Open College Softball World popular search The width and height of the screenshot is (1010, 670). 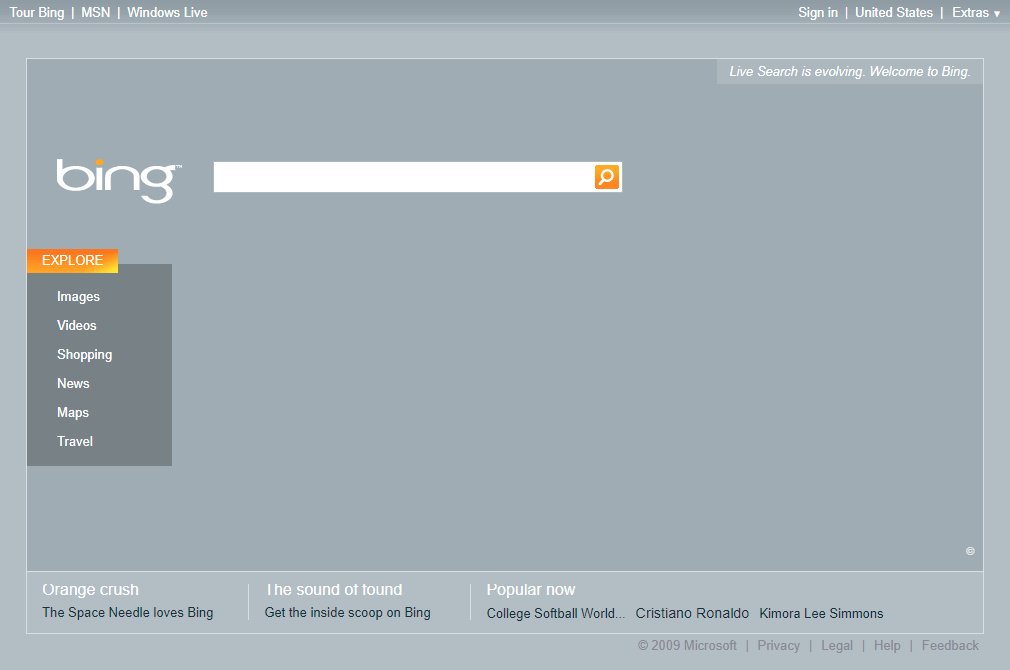pyautogui.click(x=556, y=613)
